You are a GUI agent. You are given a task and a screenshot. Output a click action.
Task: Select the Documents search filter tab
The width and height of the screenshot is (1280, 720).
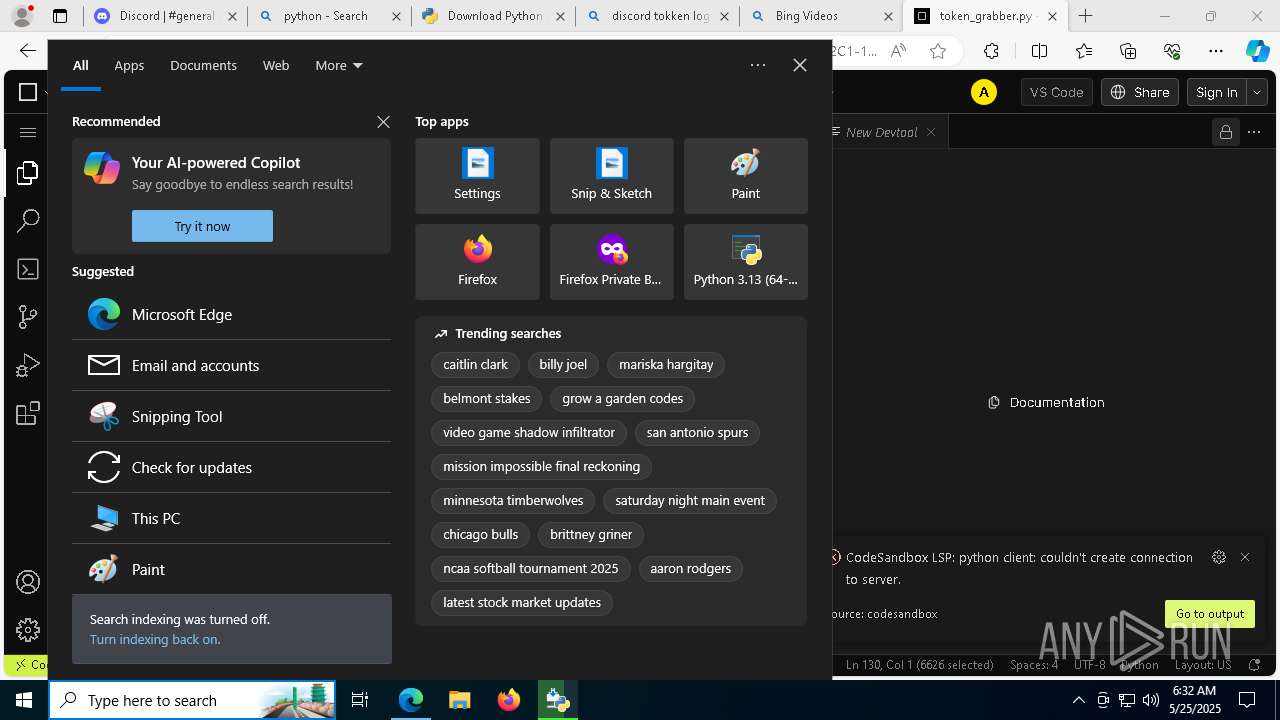pyautogui.click(x=203, y=65)
